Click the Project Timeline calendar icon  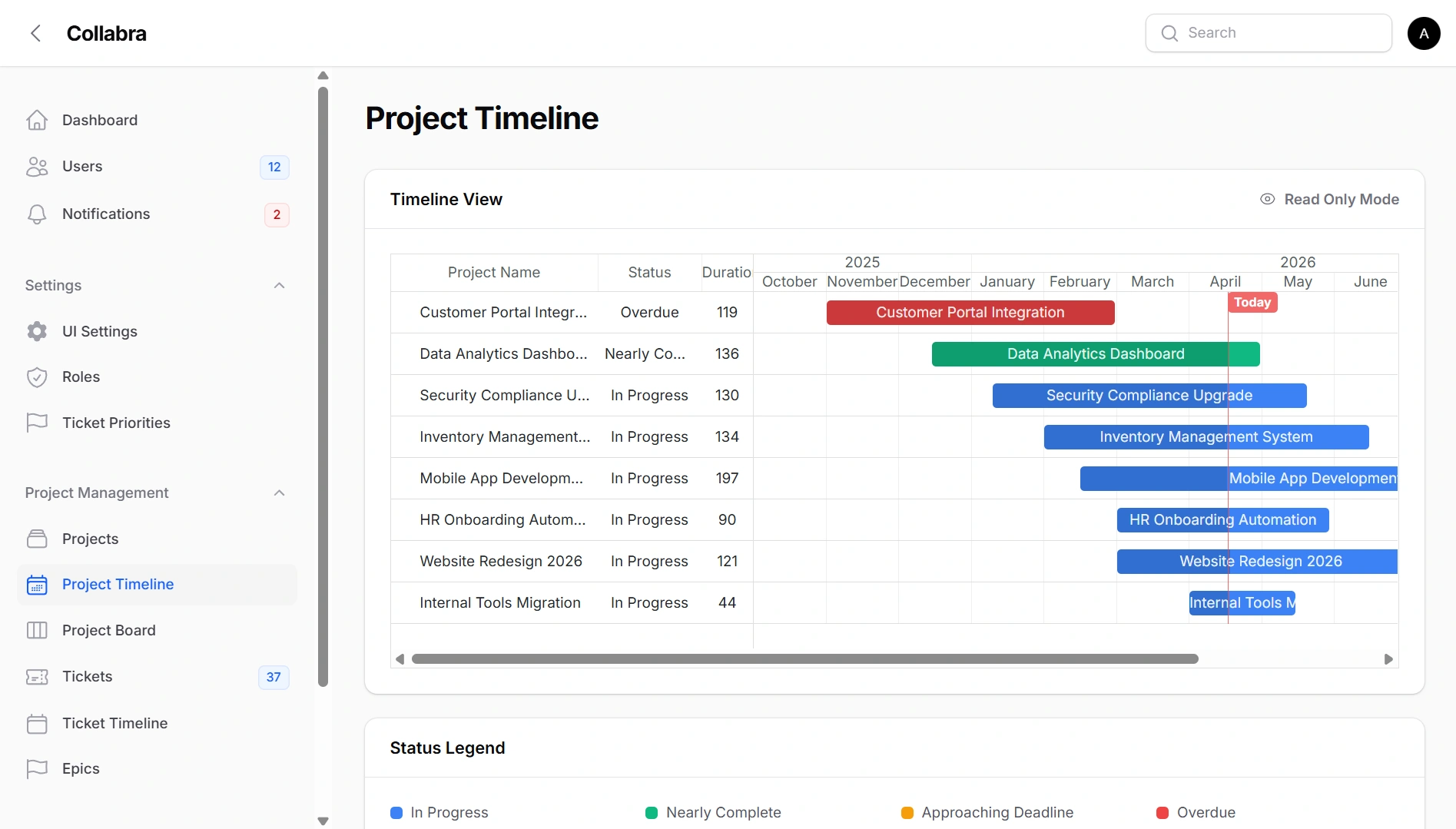click(37, 585)
